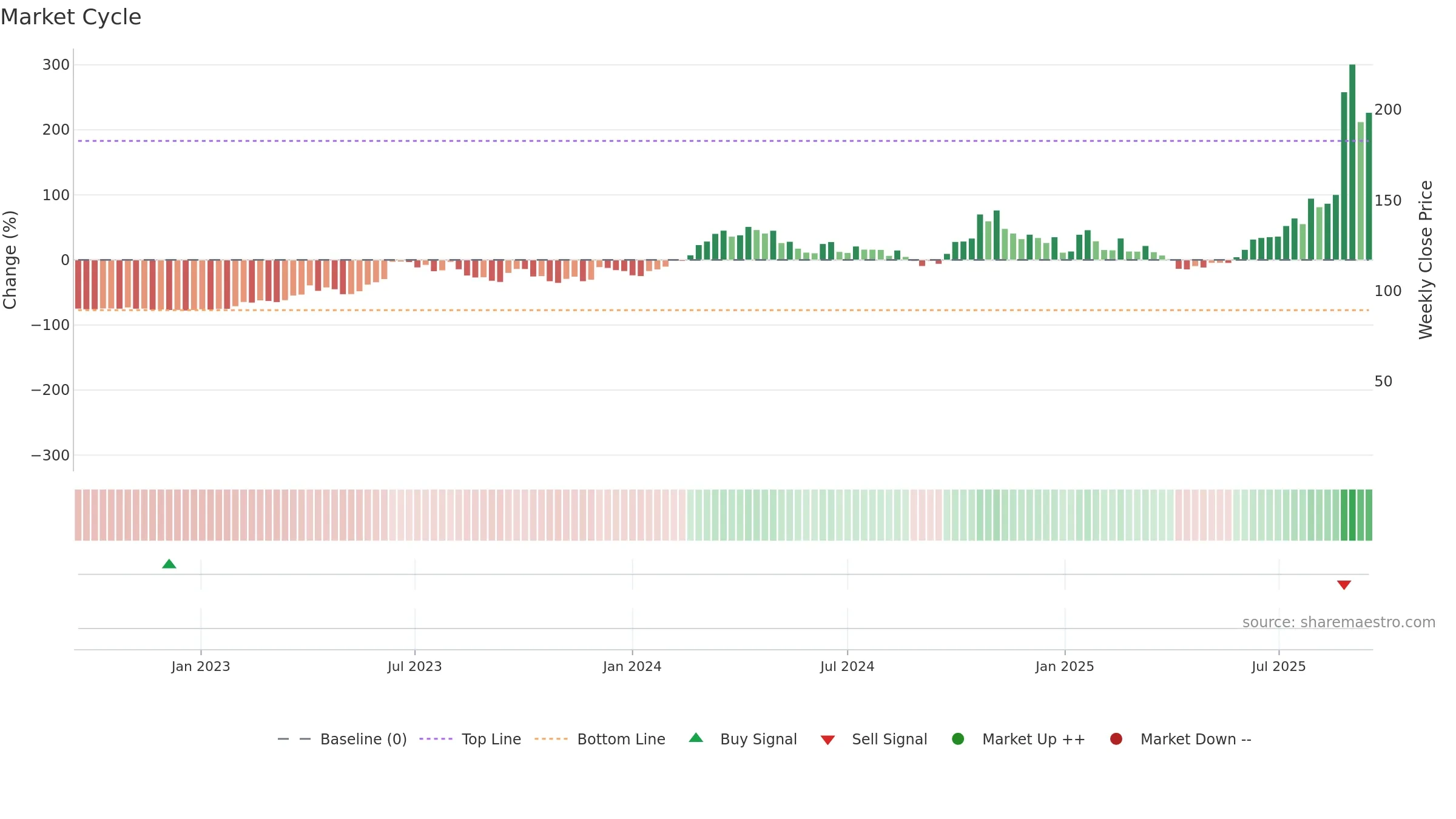Click the −200 tick on left axis

point(50,390)
